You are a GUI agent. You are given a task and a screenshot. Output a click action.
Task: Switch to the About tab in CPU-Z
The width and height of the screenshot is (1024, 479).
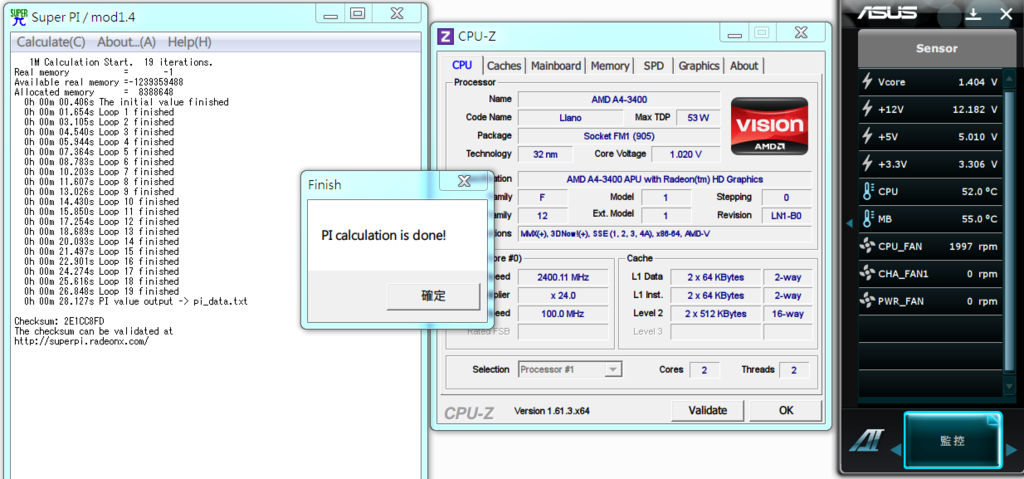[744, 66]
